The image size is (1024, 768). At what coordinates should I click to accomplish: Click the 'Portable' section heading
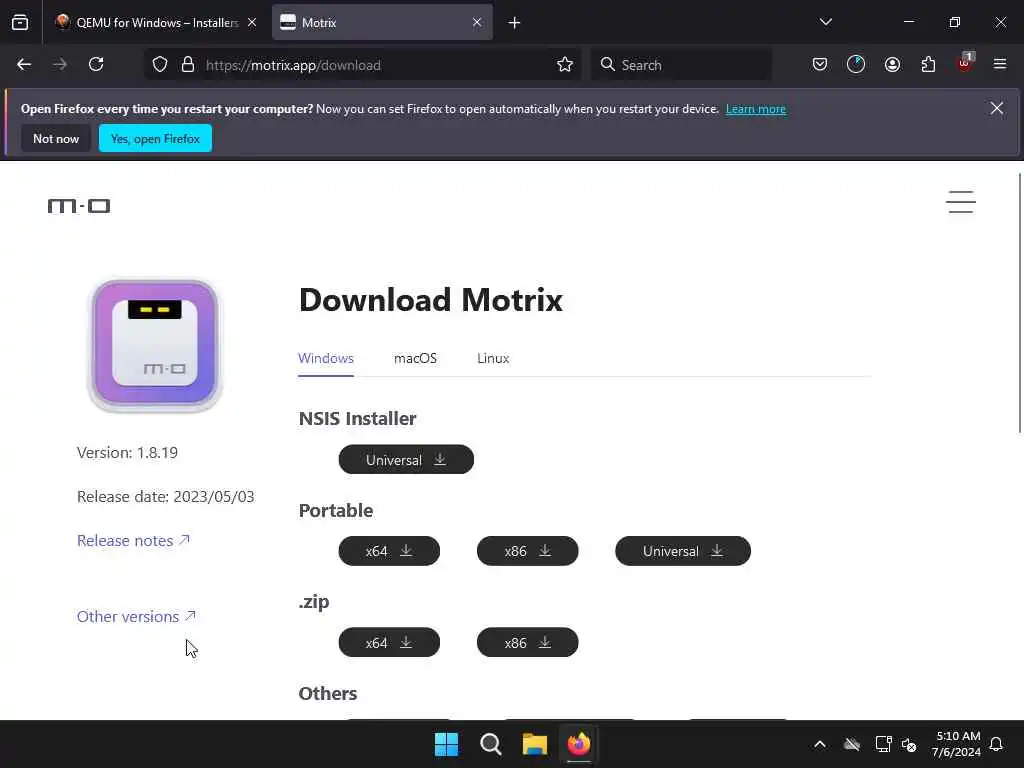336,511
